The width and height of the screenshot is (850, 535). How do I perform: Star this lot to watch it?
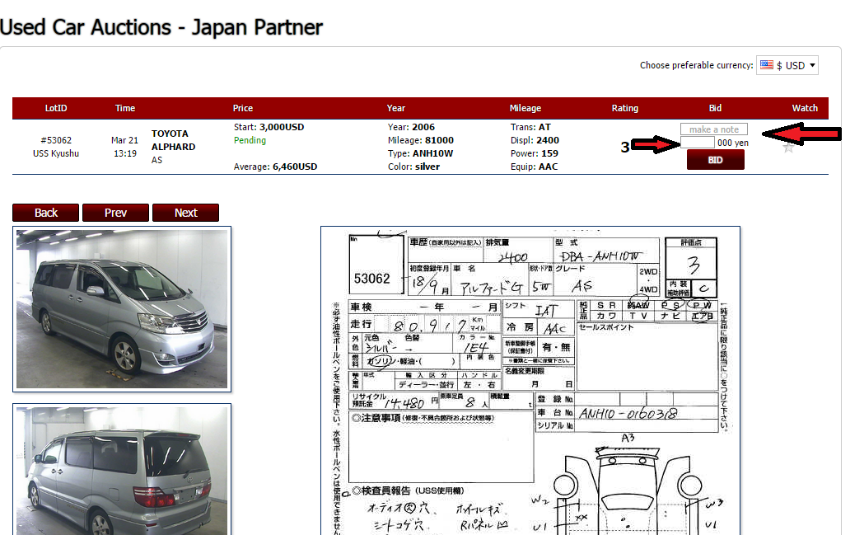point(789,147)
